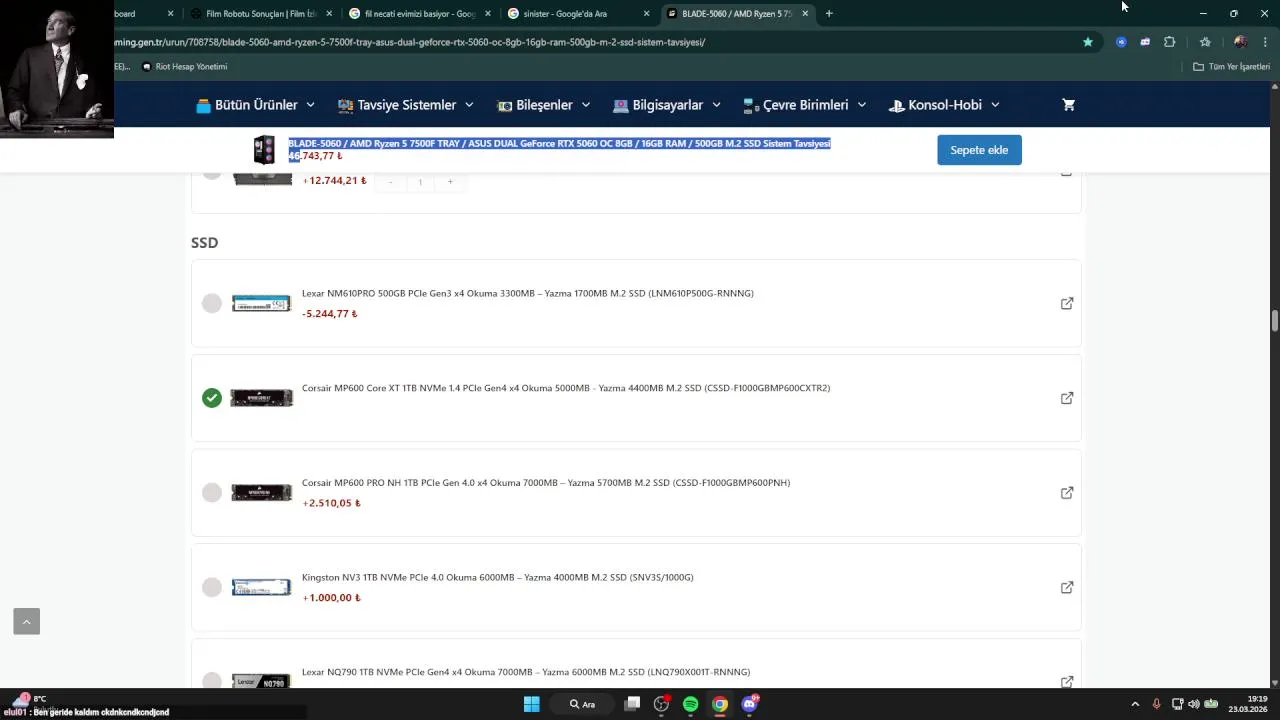Open Riot Hesap Yönetimi bookmark
The image size is (1280, 720).
tap(185, 67)
